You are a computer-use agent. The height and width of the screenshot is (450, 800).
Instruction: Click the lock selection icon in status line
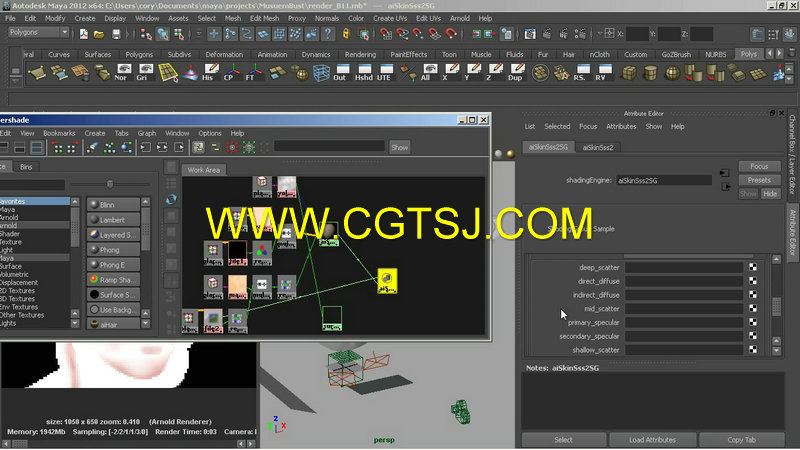tap(346, 34)
